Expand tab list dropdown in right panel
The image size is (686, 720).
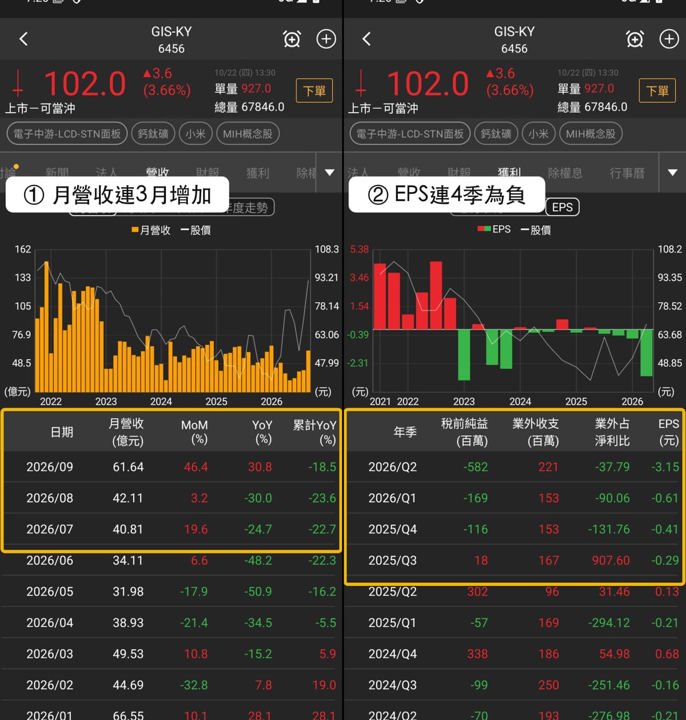[x=672, y=173]
